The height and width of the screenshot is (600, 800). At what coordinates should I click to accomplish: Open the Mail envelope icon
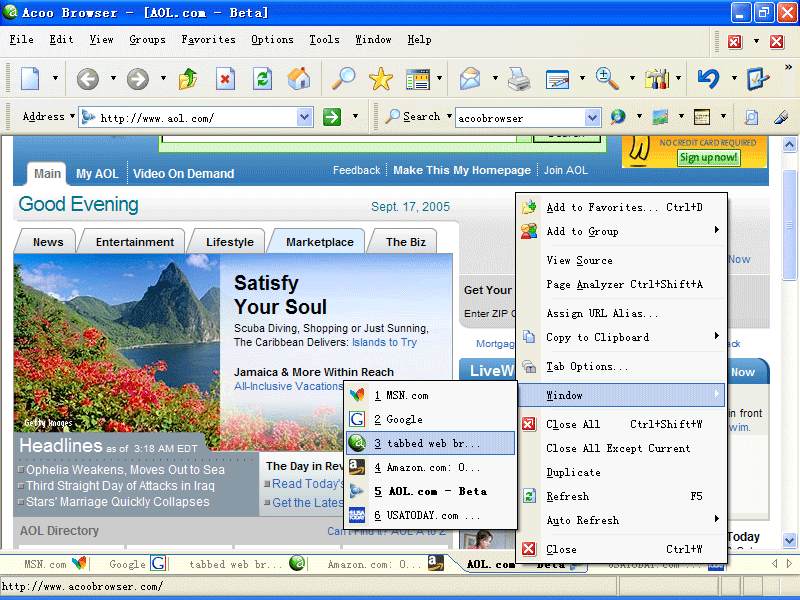[470, 79]
